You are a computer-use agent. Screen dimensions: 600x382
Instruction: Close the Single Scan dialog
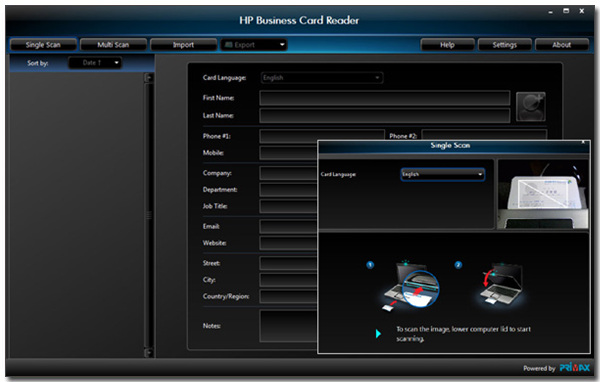pos(583,142)
